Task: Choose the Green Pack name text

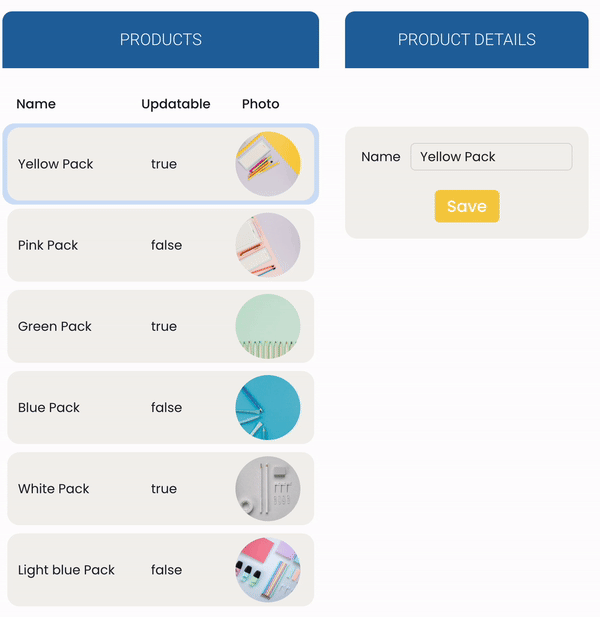Action: [55, 326]
